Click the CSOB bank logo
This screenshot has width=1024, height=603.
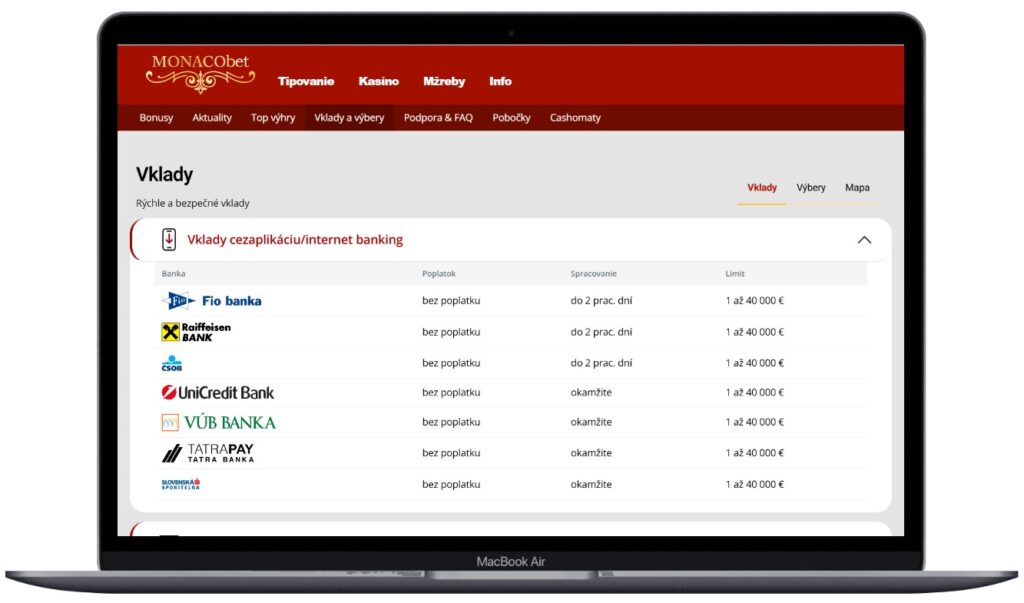coord(172,363)
